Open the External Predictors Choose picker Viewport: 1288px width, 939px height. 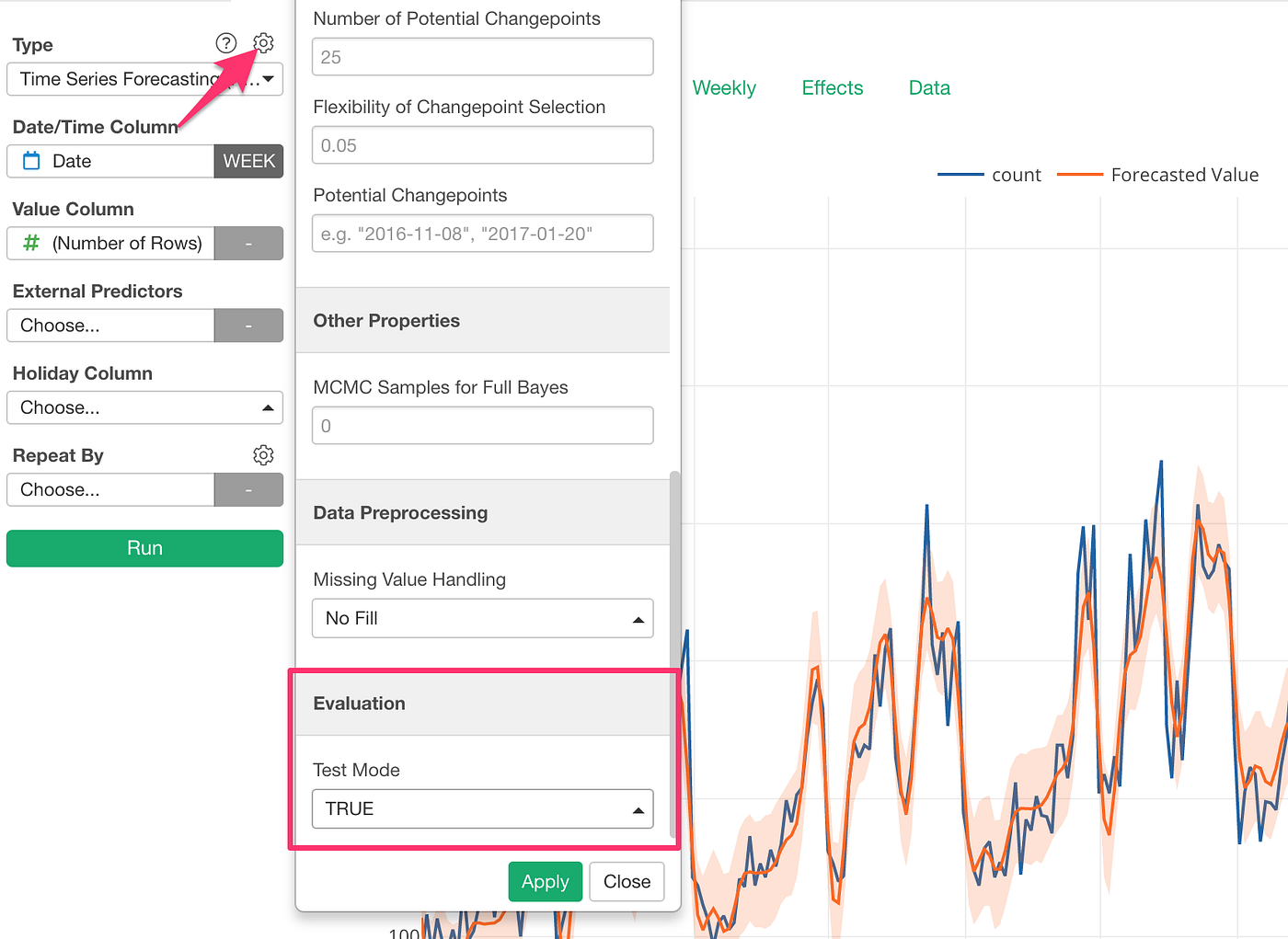tap(109, 325)
